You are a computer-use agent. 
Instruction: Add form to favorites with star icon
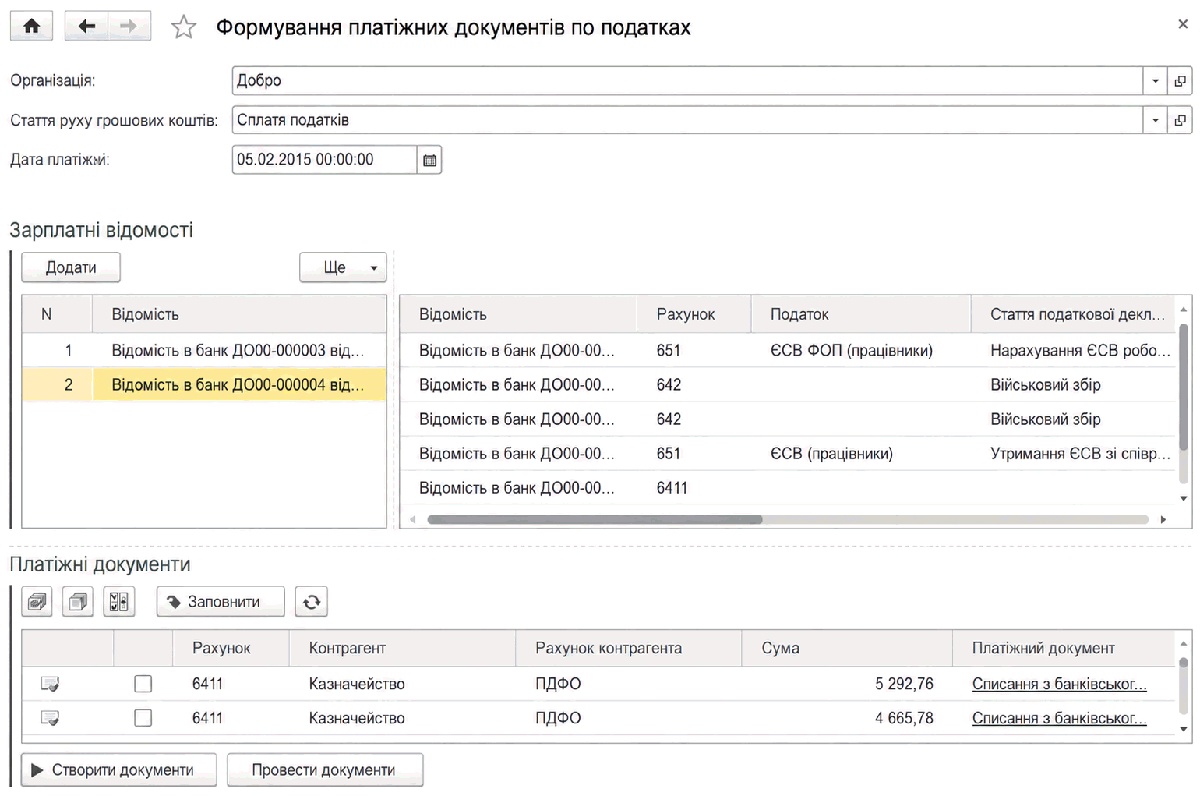pyautogui.click(x=183, y=28)
